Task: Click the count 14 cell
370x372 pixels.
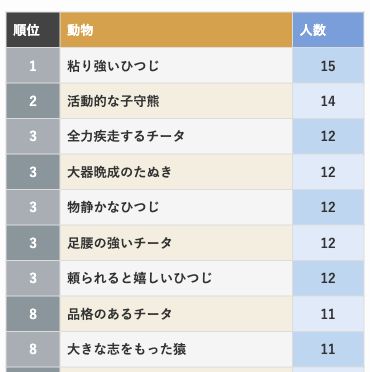Action: click(328, 101)
